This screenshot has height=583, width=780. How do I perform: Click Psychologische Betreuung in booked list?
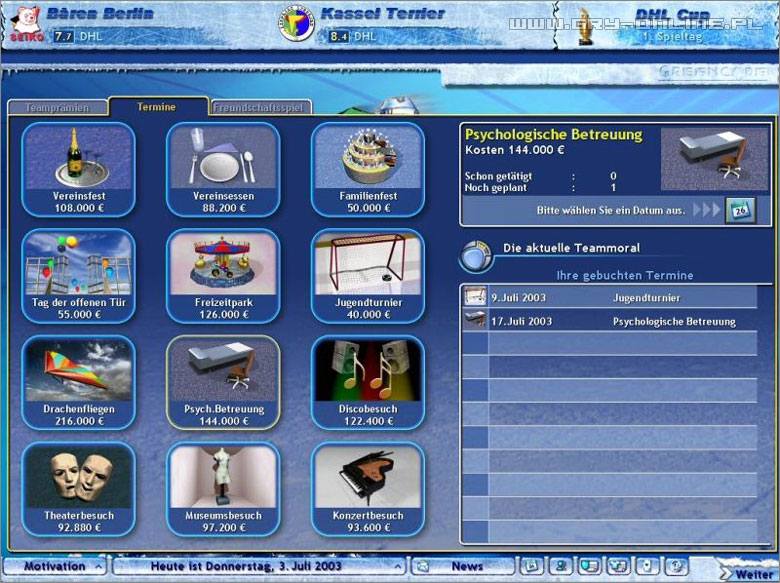pos(674,322)
